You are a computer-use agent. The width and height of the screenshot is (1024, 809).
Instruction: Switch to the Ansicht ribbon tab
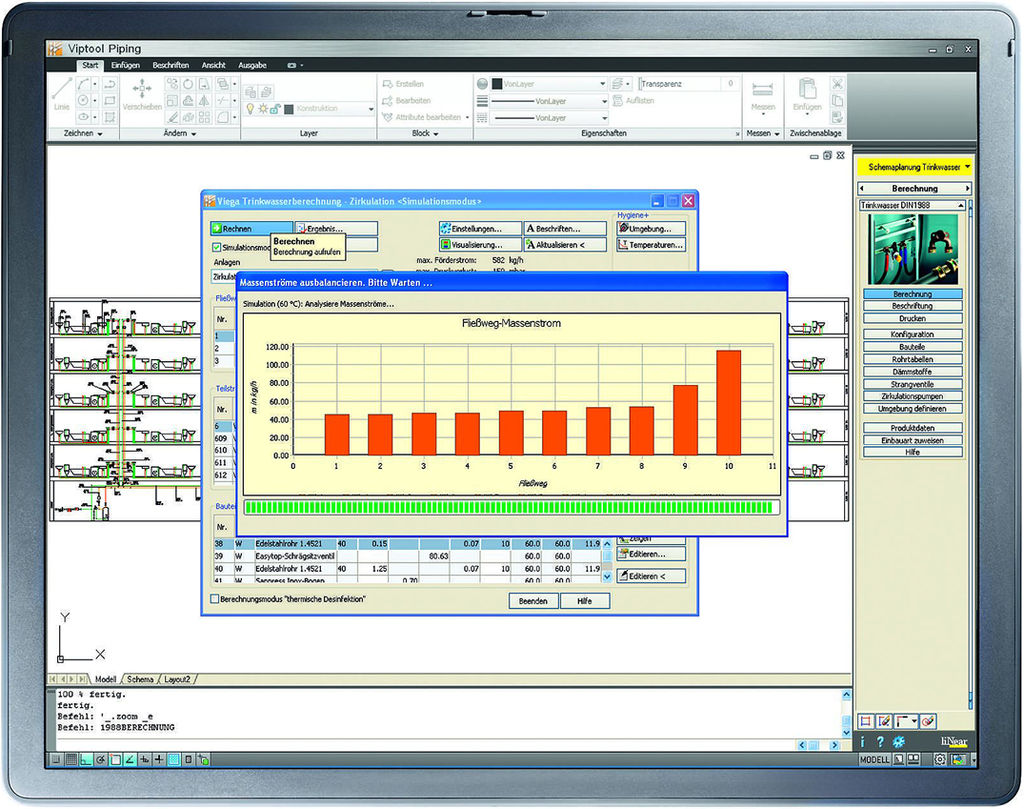click(214, 65)
